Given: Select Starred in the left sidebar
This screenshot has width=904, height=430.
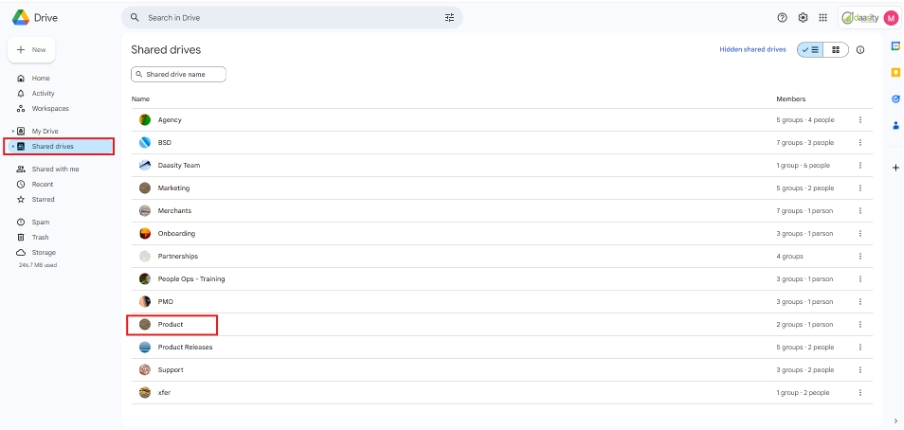Looking at the screenshot, I should (42, 199).
